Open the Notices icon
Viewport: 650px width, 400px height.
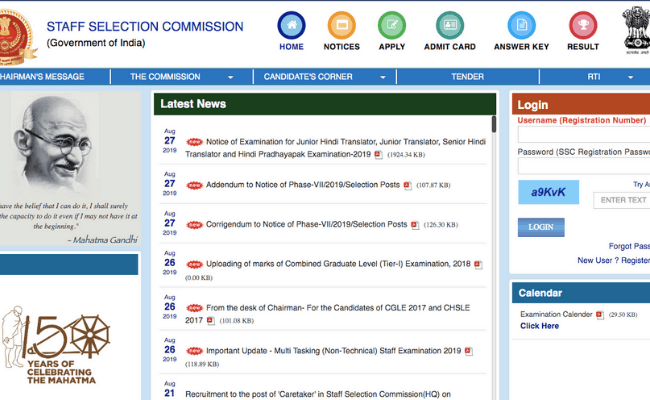342,26
